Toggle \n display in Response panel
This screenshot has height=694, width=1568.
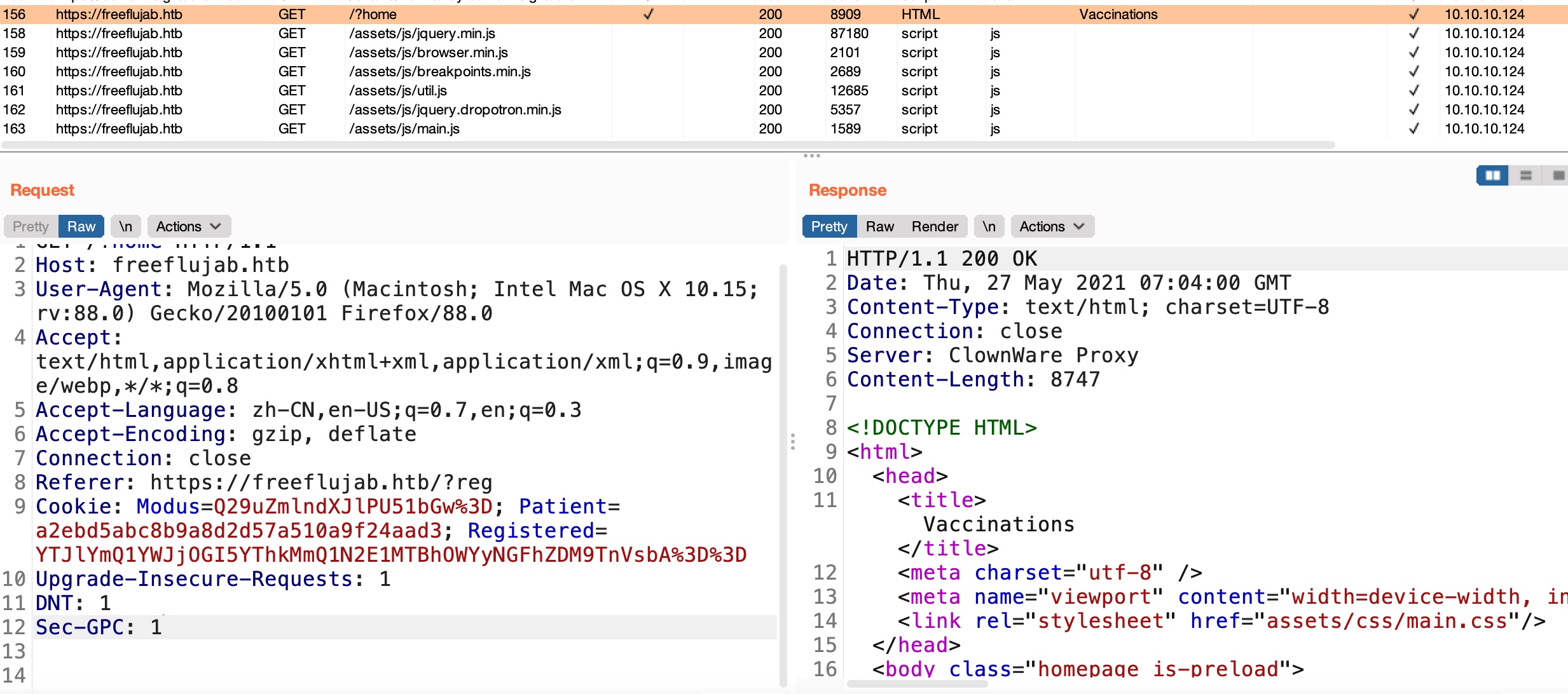click(x=989, y=227)
